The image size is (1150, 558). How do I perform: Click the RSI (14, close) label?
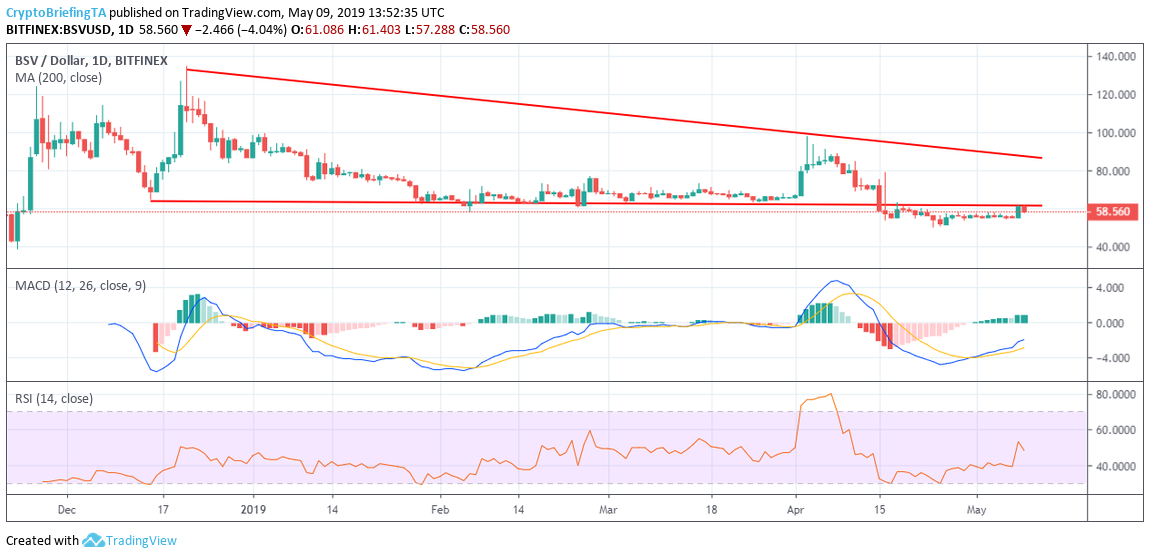(x=54, y=399)
